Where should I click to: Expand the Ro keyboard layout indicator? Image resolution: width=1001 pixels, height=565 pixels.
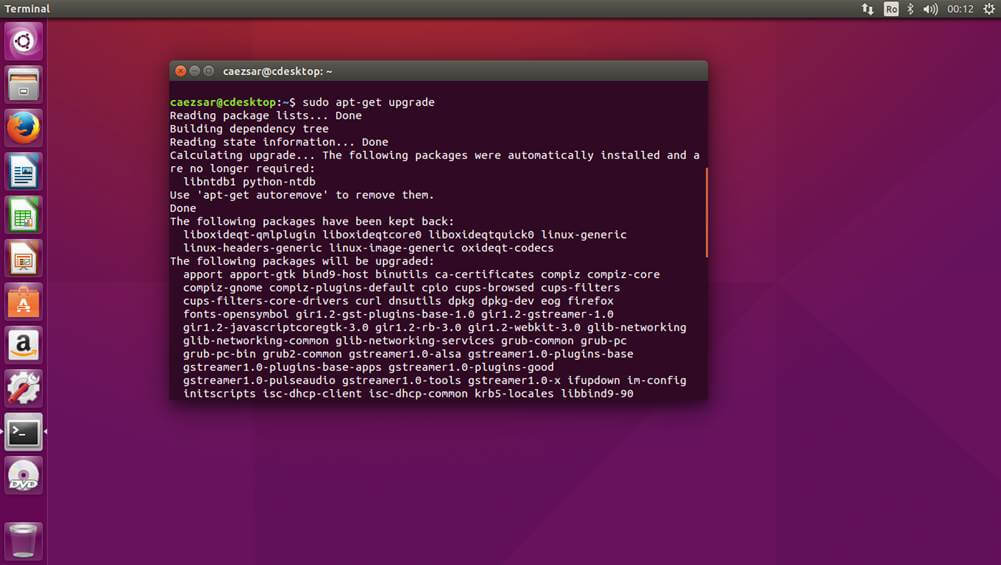(891, 9)
